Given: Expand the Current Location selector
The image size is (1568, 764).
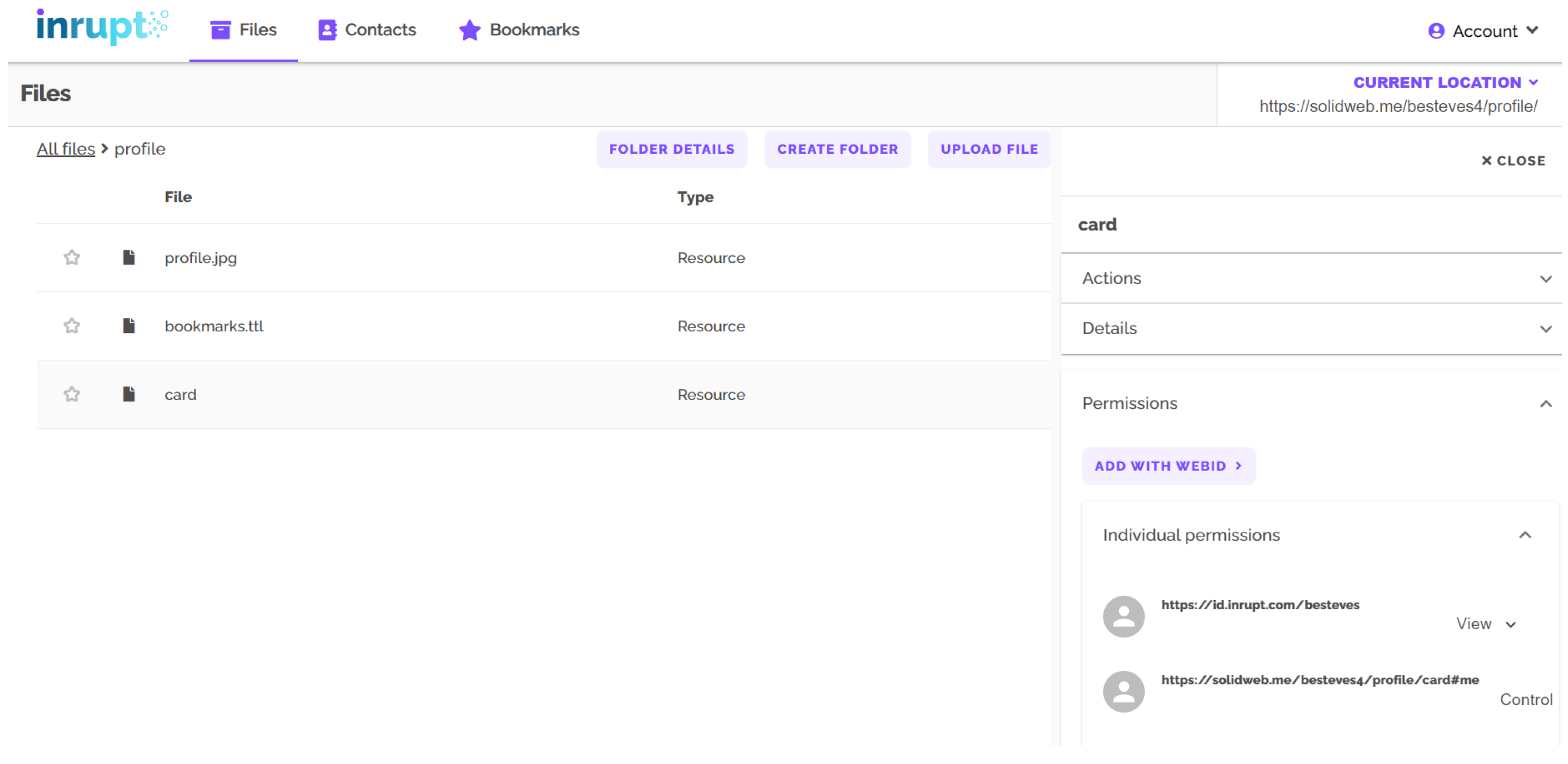Looking at the screenshot, I should 1445,82.
